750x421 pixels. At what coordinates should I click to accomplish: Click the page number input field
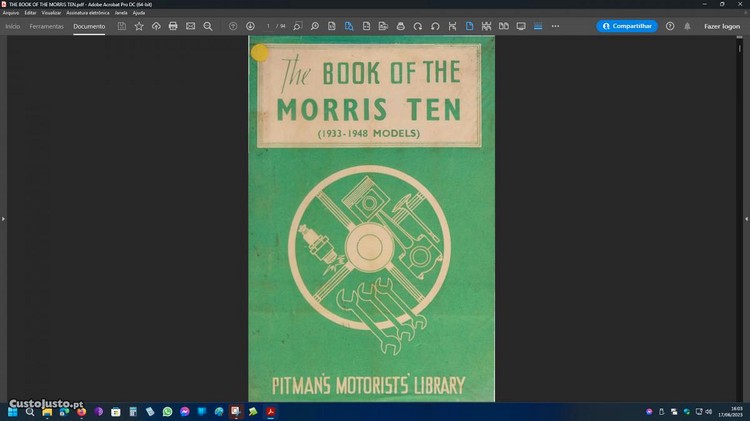tap(268, 26)
